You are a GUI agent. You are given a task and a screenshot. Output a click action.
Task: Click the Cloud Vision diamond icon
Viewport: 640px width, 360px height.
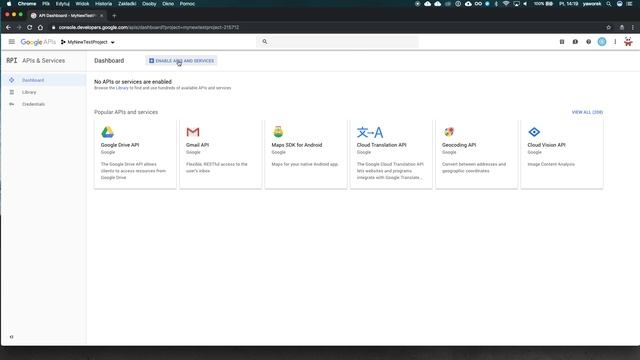tap(534, 132)
